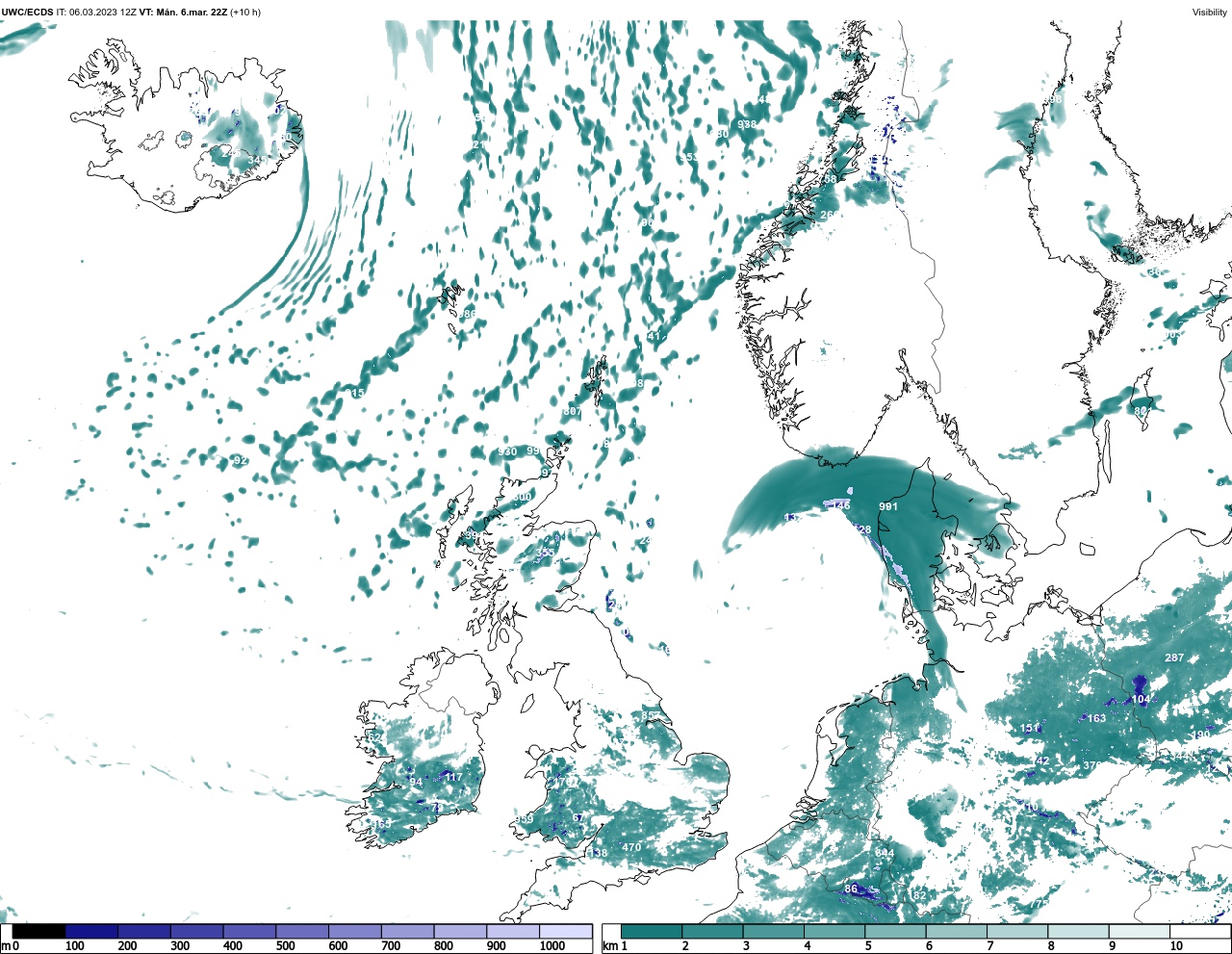Click the 3–4 km legend color swatch
Screen dimensions: 1232x954
point(773,932)
